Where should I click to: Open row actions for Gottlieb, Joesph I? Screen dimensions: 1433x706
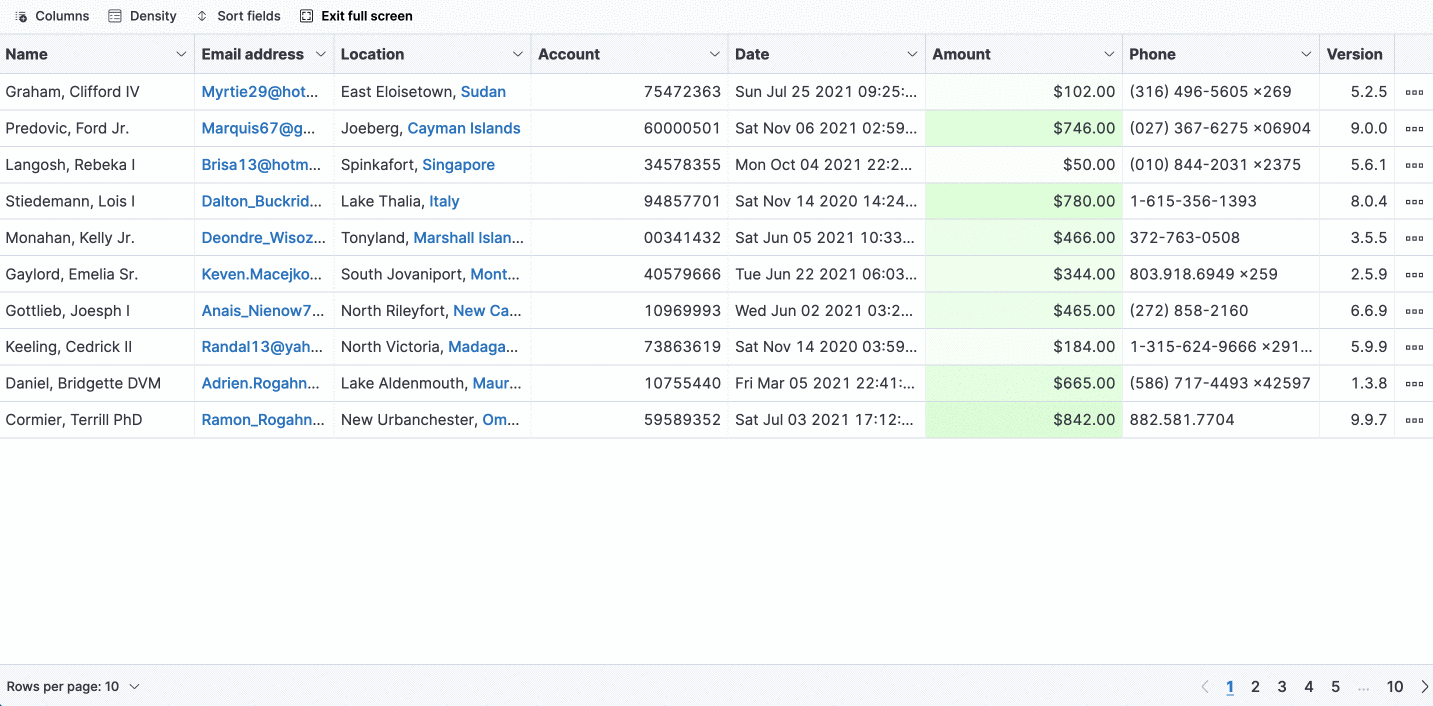point(1414,311)
